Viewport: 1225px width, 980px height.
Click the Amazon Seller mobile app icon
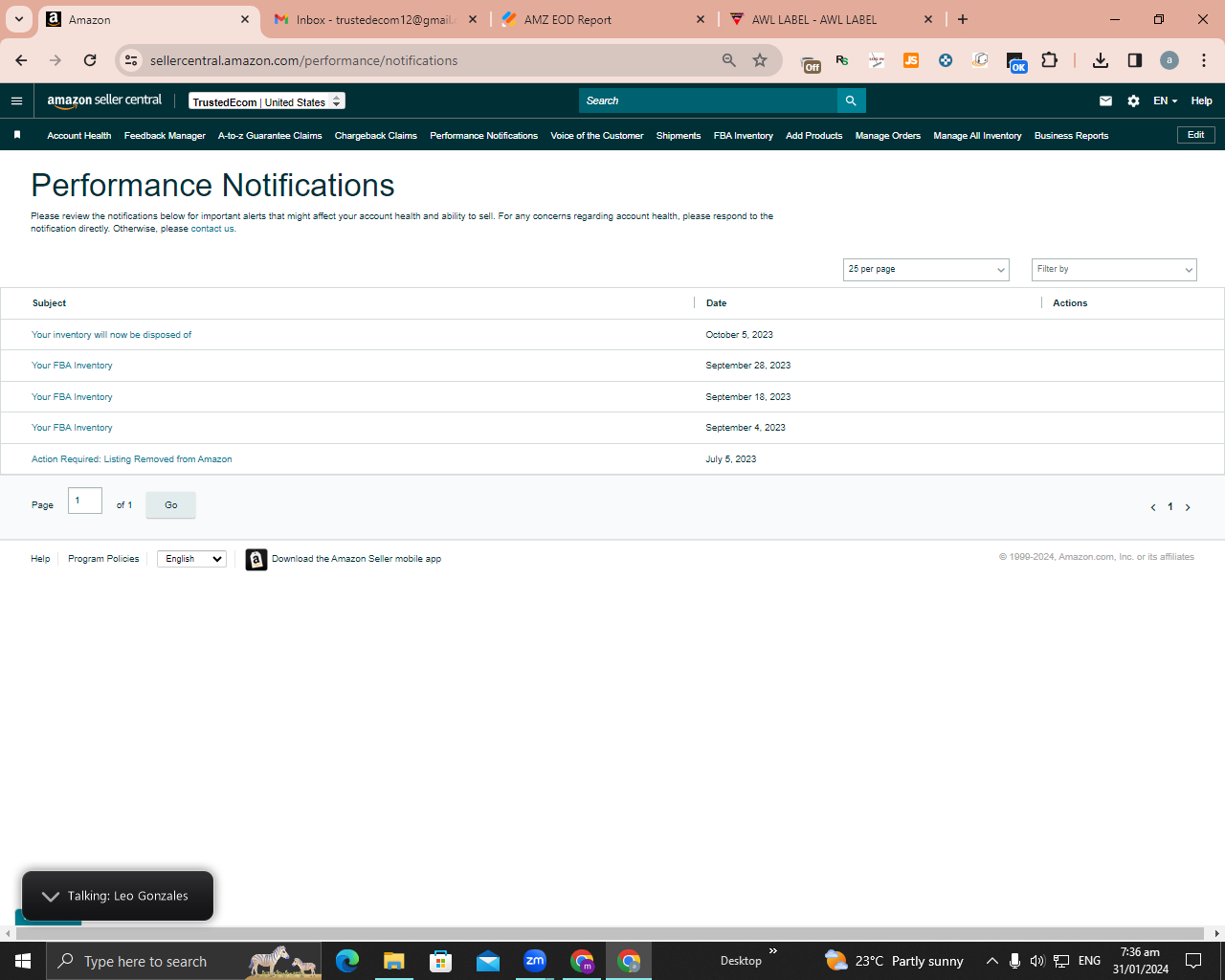coord(256,559)
